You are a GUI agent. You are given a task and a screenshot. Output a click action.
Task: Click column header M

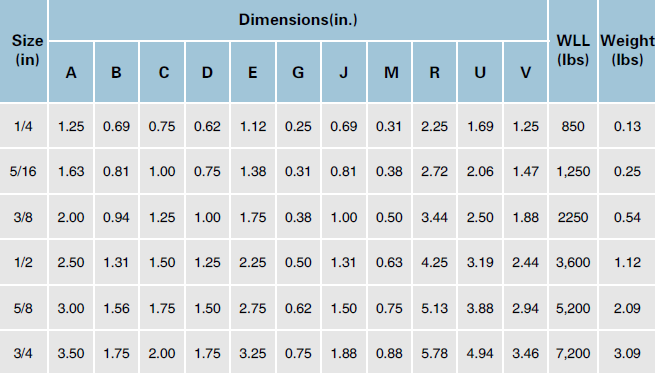click(389, 72)
